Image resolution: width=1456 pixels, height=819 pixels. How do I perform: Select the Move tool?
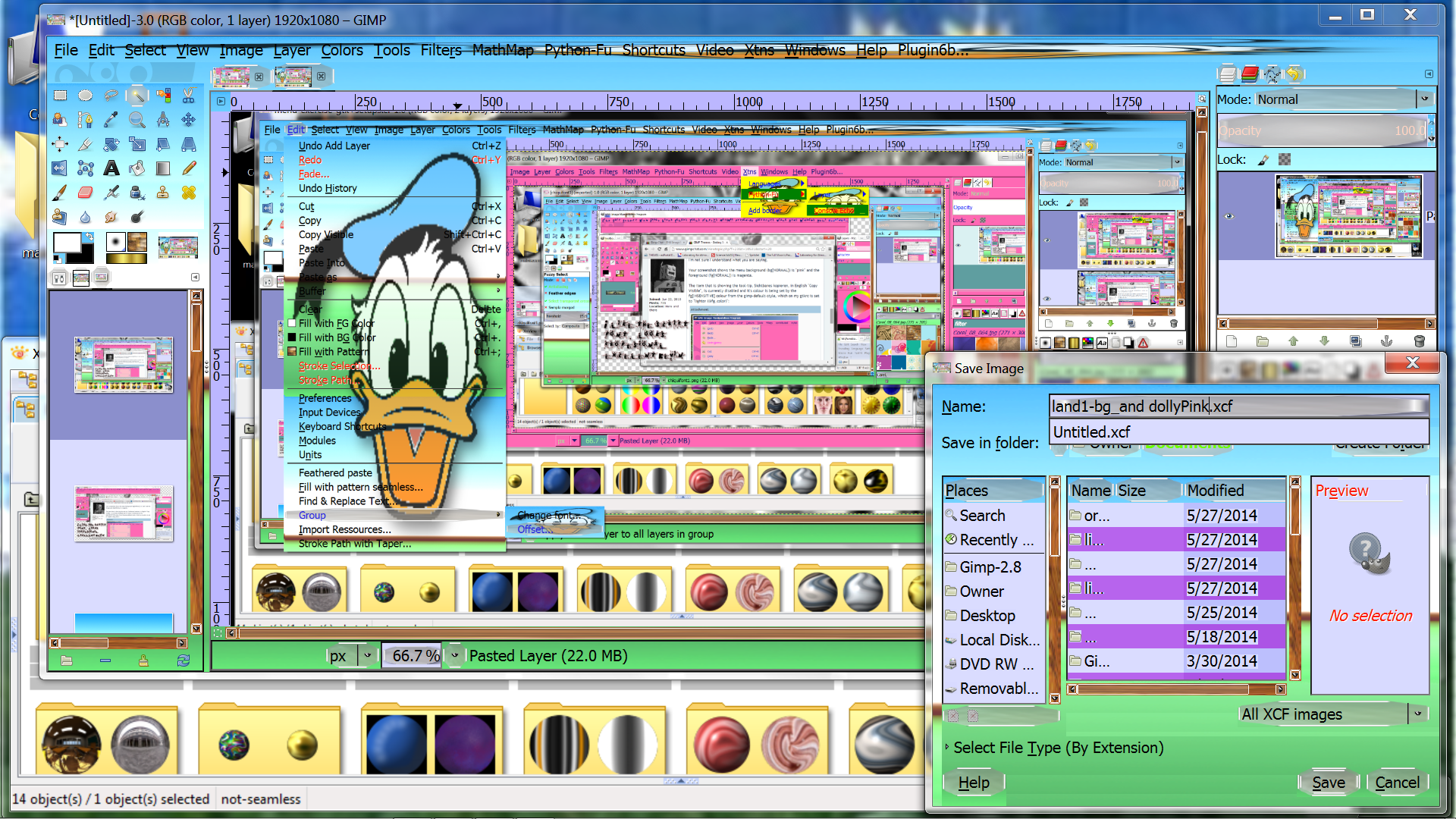pyautogui.click(x=189, y=120)
